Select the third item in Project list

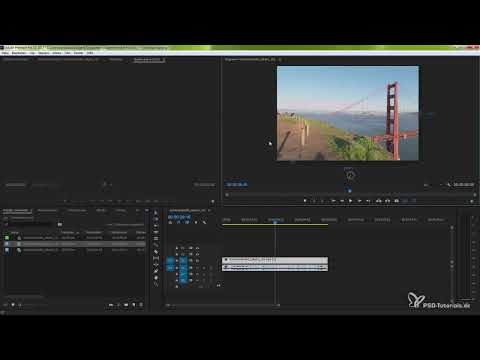point(73,250)
